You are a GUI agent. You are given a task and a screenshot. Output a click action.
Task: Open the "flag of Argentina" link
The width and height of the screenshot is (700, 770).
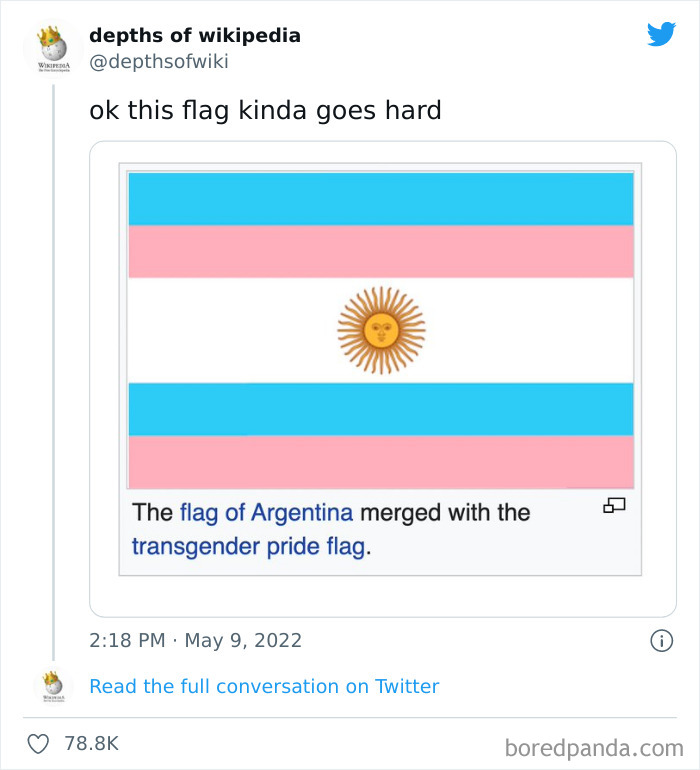[x=266, y=513]
